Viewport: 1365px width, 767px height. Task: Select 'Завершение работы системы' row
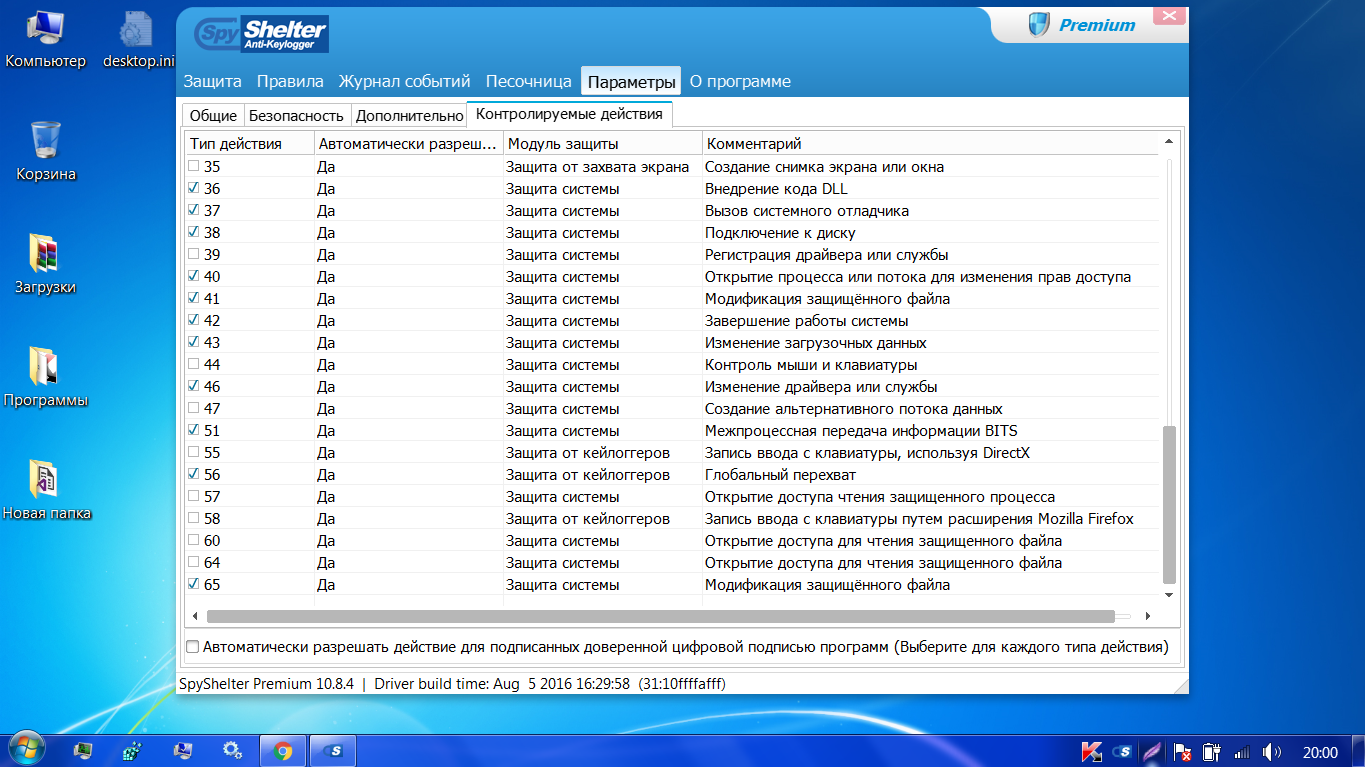806,320
